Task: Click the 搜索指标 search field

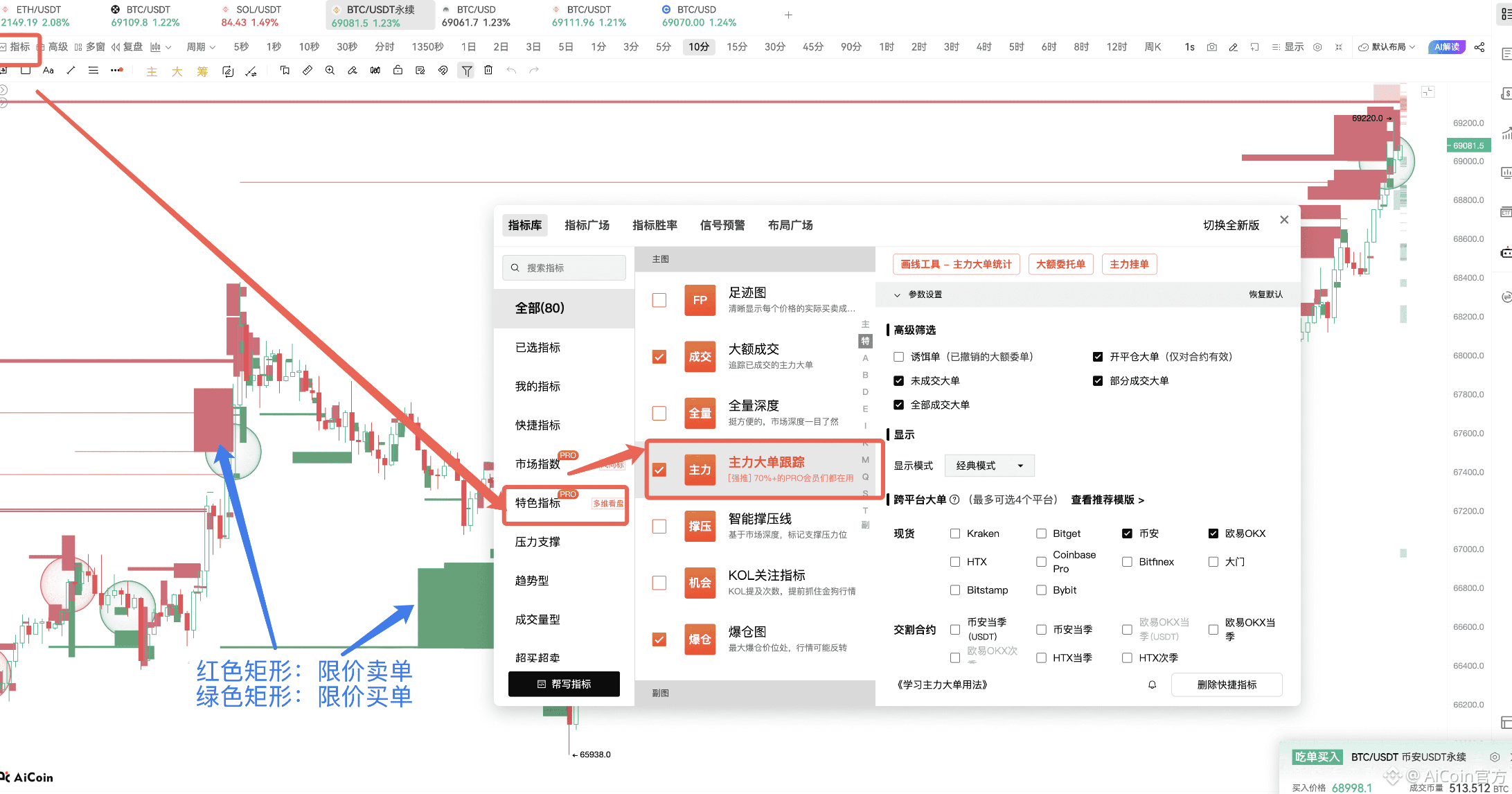Action: tap(564, 267)
